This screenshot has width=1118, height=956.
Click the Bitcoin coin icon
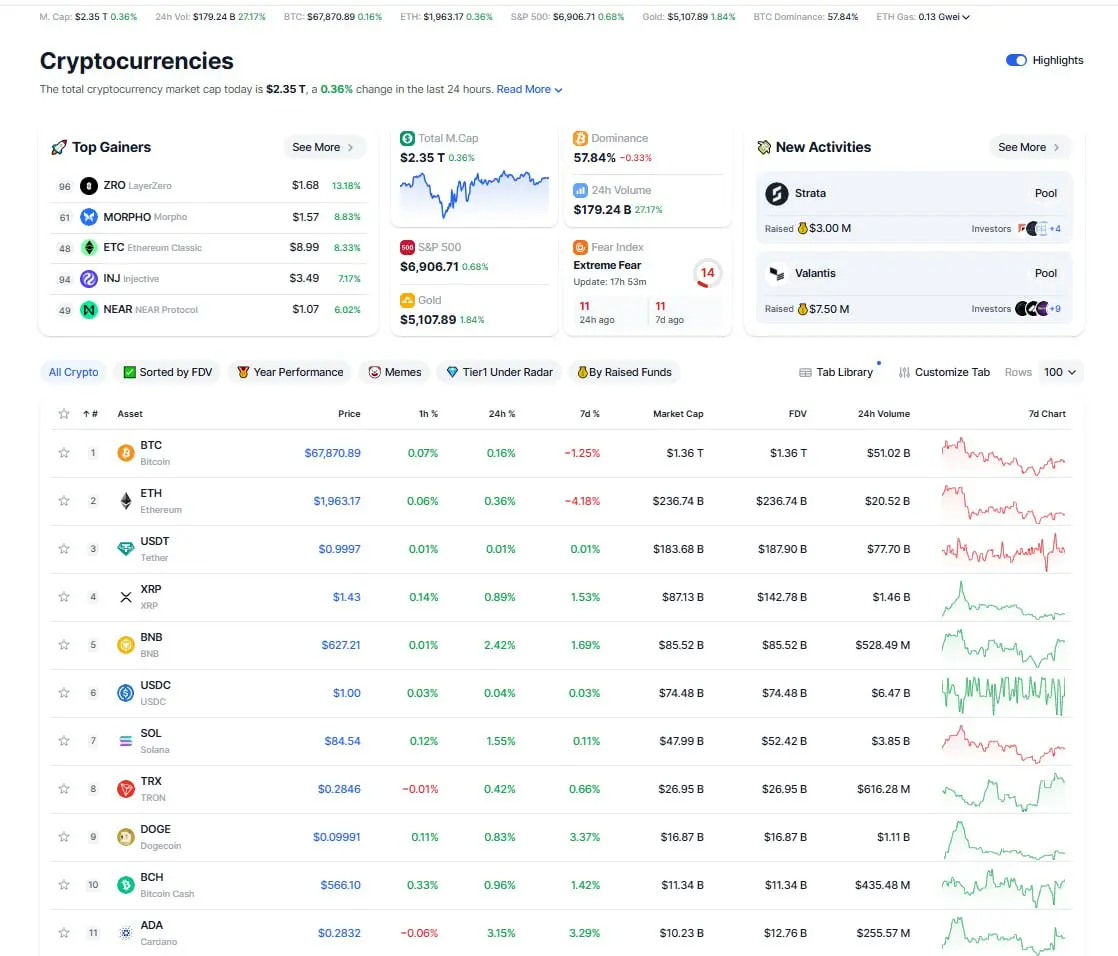pos(125,453)
